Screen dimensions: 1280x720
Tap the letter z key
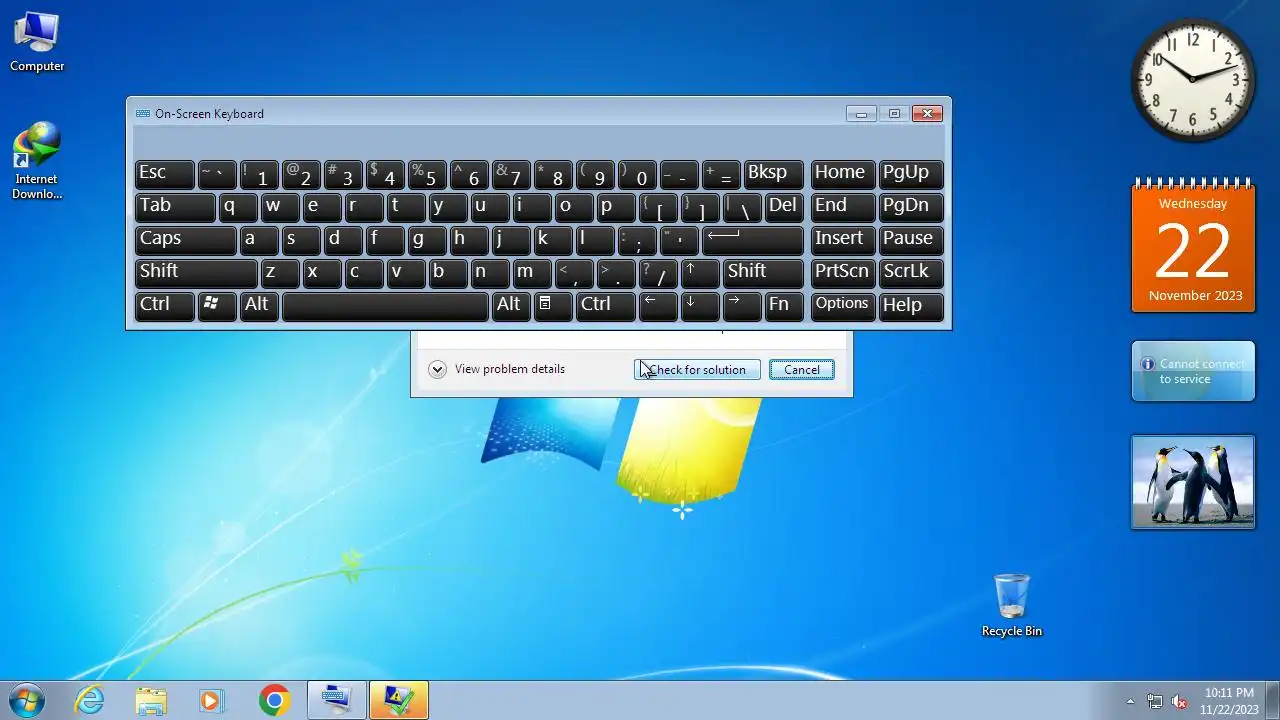(x=280, y=272)
